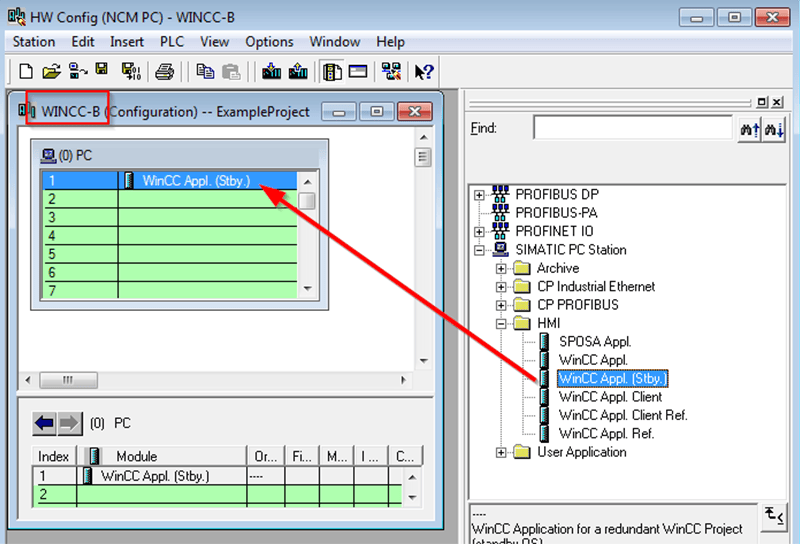Click the station window vertical scrollbar thumb
The width and height of the screenshot is (800, 544).
[x=423, y=157]
